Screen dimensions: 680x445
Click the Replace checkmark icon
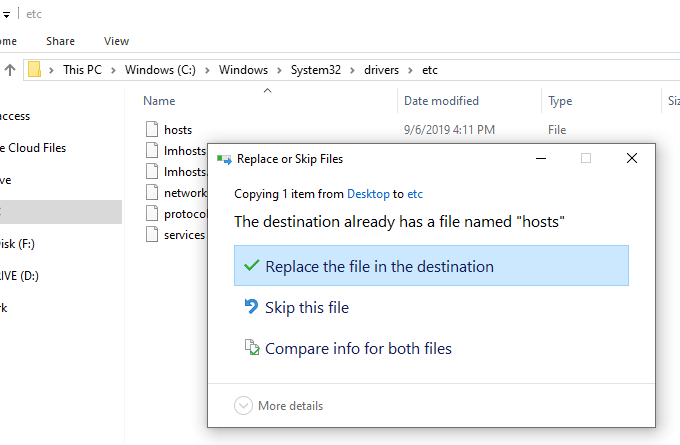click(250, 266)
